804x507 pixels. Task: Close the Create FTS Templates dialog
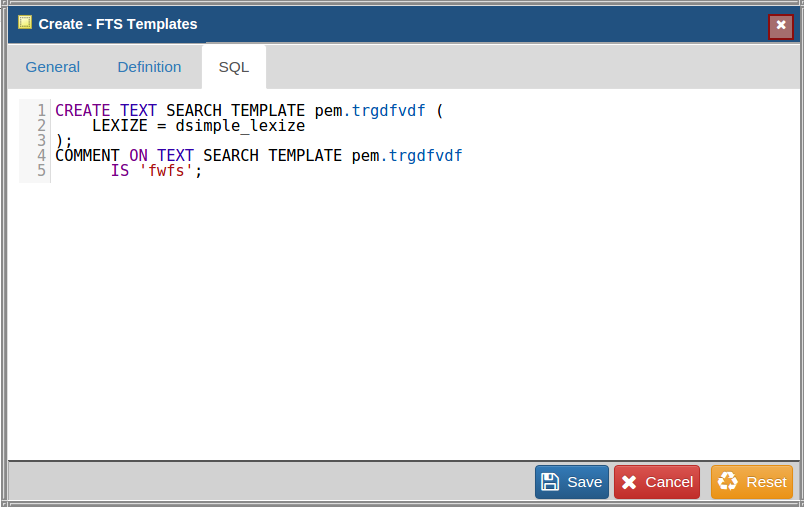[781, 26]
